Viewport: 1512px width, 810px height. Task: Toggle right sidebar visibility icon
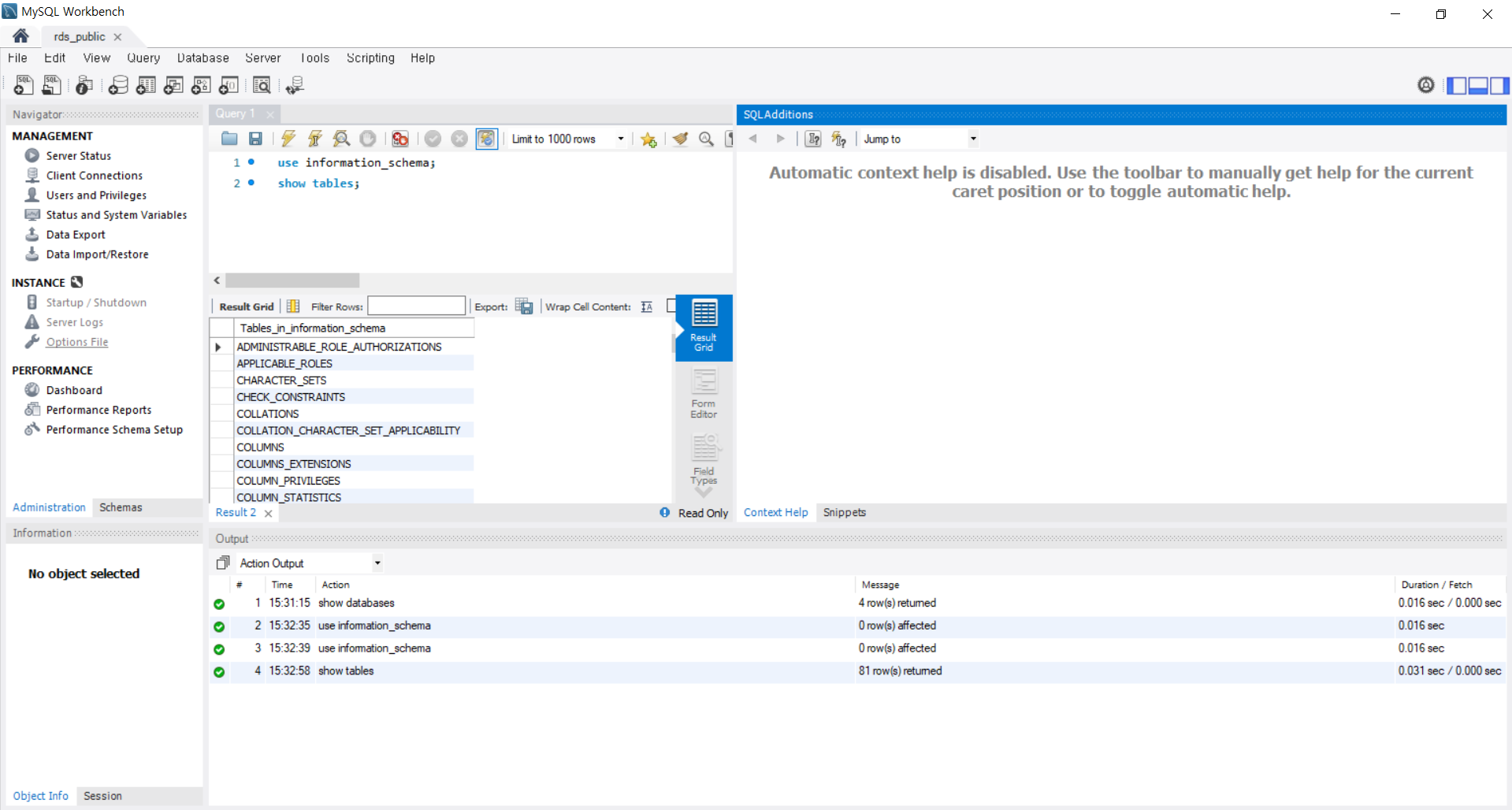1499,85
